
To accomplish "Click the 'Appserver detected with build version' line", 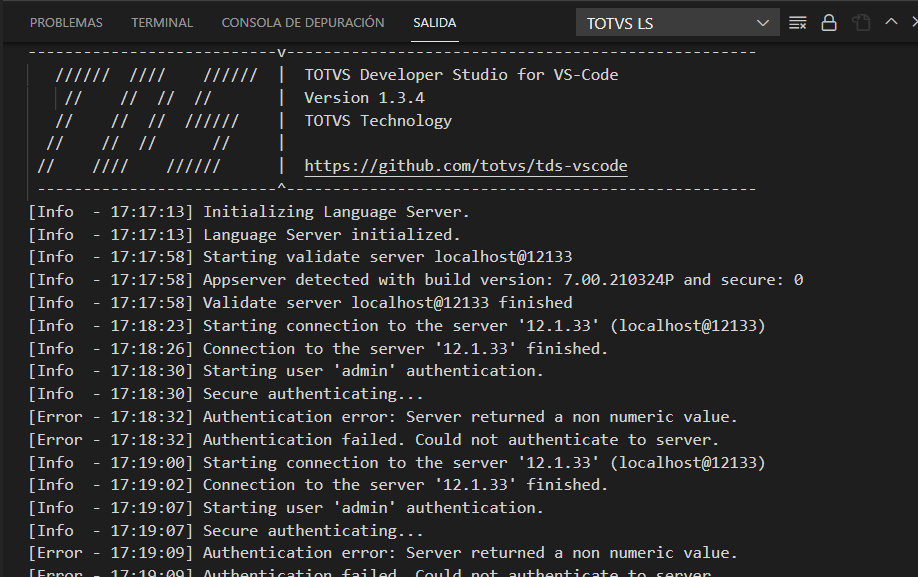I will (416, 280).
